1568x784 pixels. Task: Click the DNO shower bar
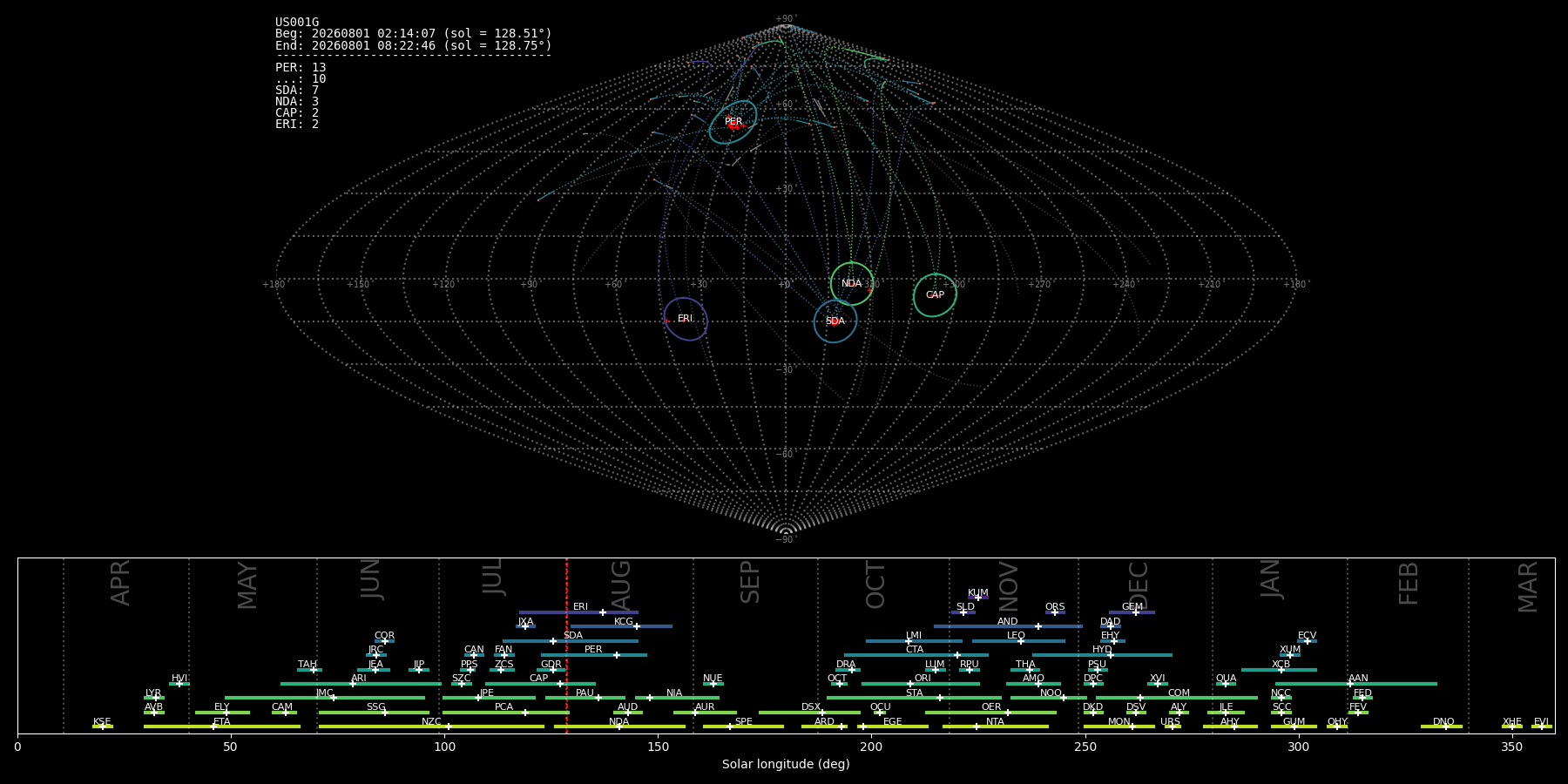coord(1442,727)
